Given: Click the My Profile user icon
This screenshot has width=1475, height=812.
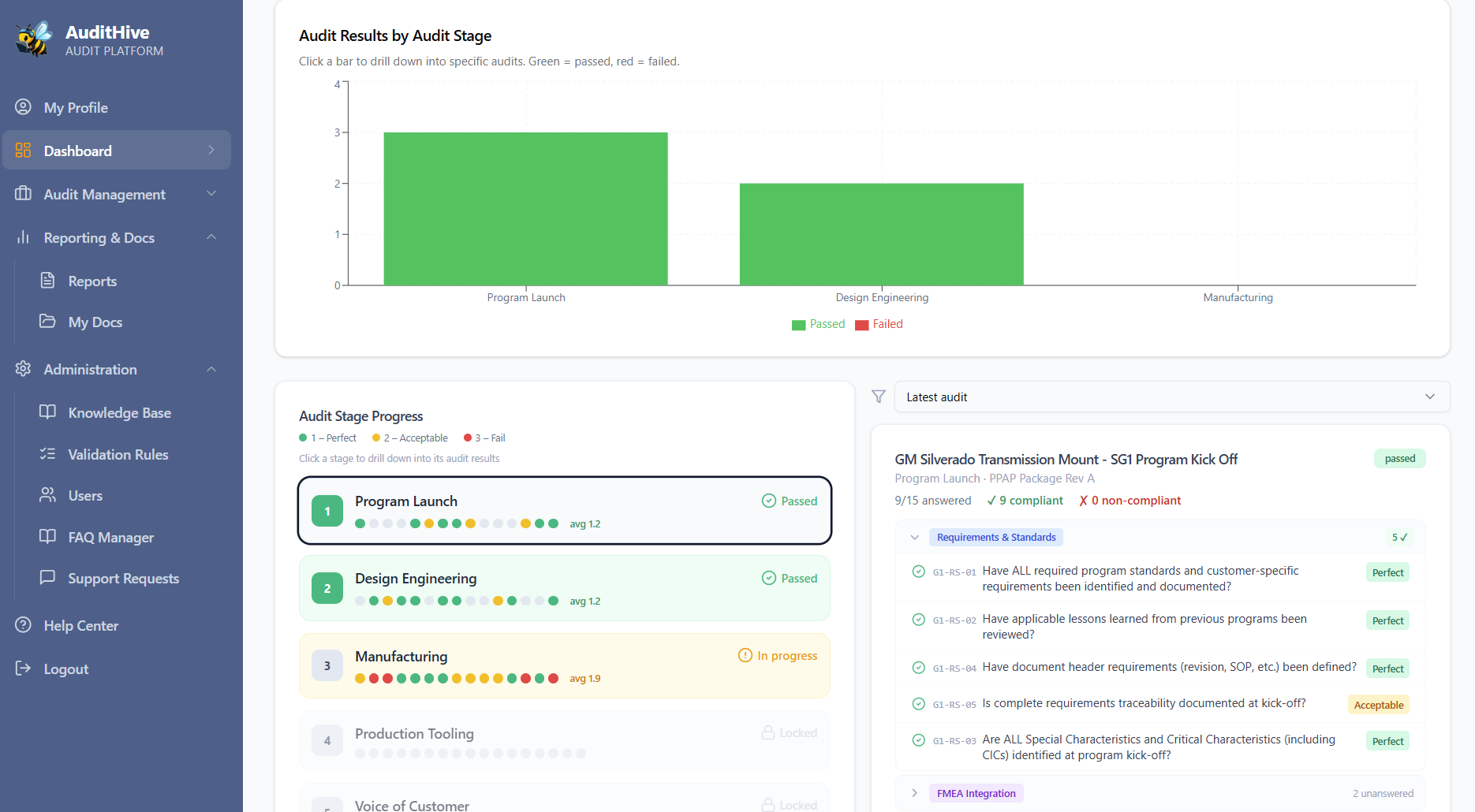Looking at the screenshot, I should 24,107.
